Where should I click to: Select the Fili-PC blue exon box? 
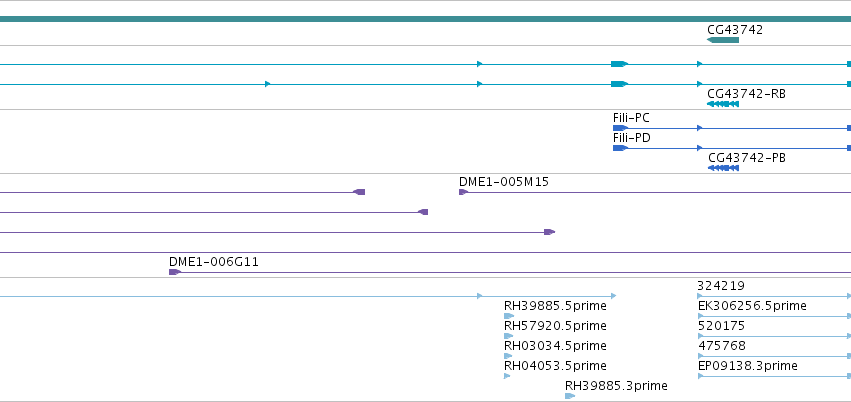click(x=620, y=128)
